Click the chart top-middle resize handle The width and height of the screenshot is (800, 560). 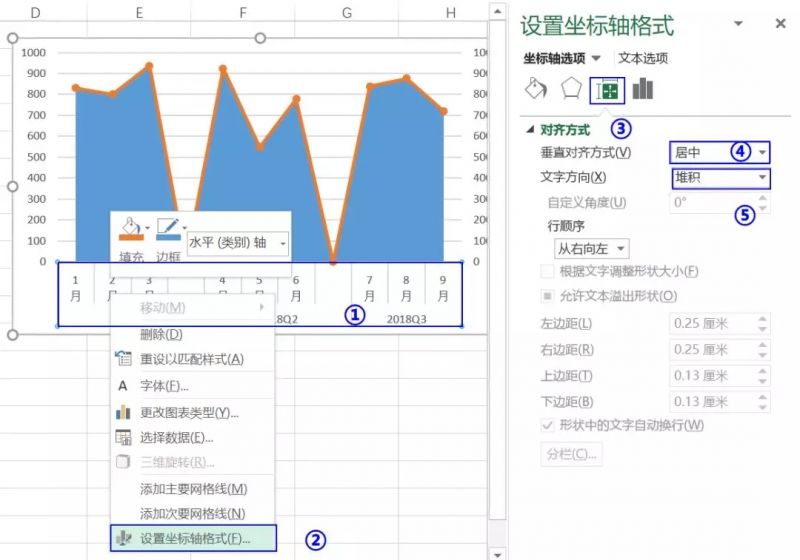[x=260, y=38]
